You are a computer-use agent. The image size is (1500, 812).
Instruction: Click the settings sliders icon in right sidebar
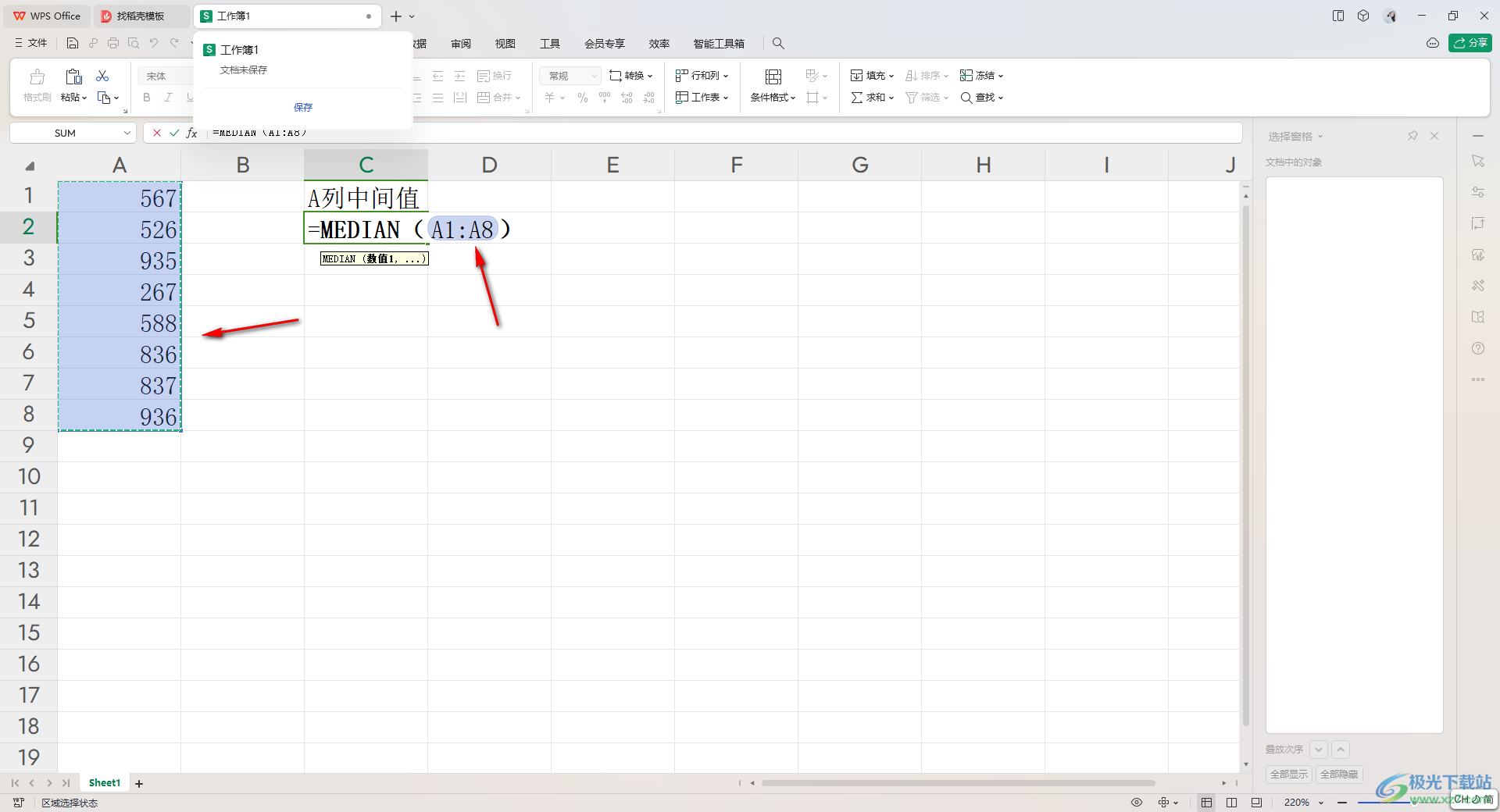point(1478,192)
